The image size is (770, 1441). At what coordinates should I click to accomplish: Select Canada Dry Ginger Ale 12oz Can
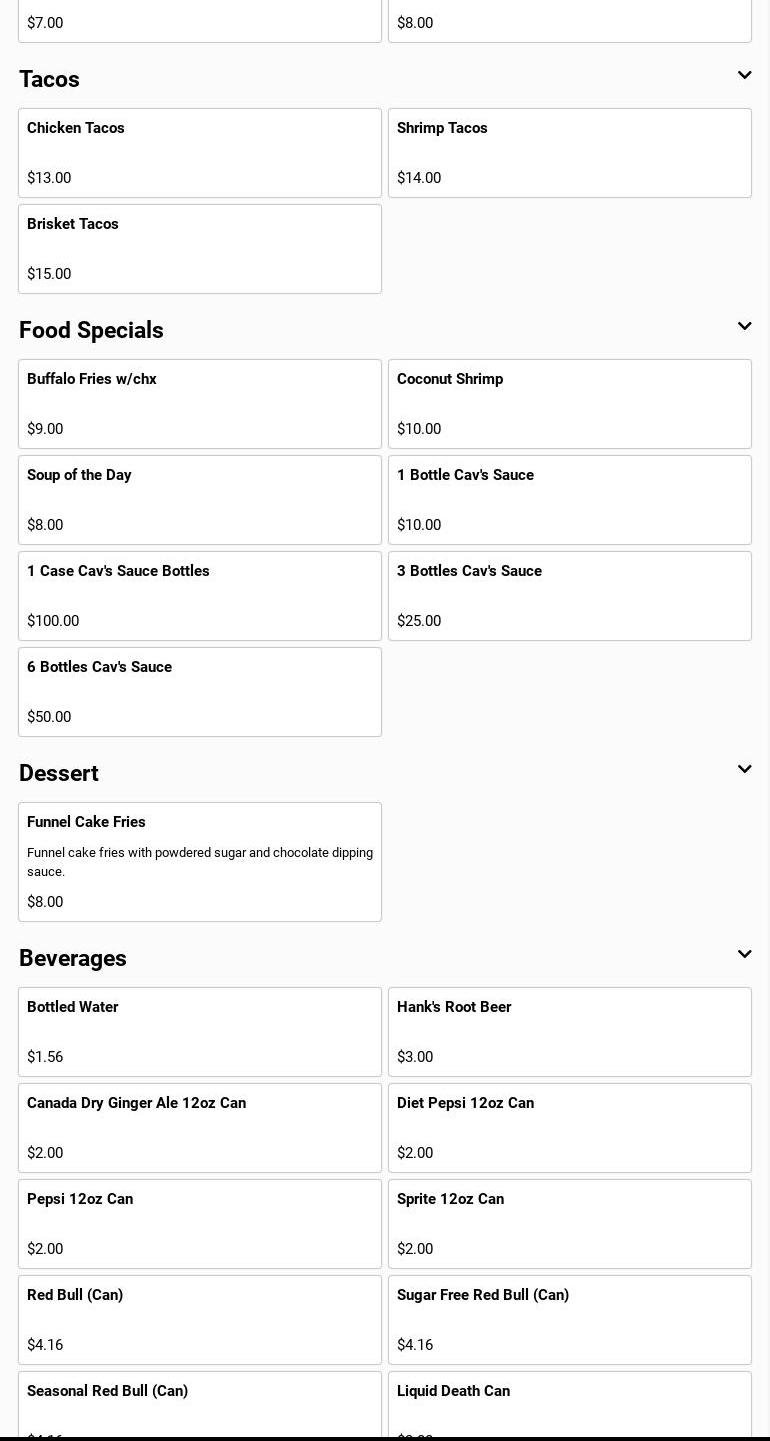200,1128
